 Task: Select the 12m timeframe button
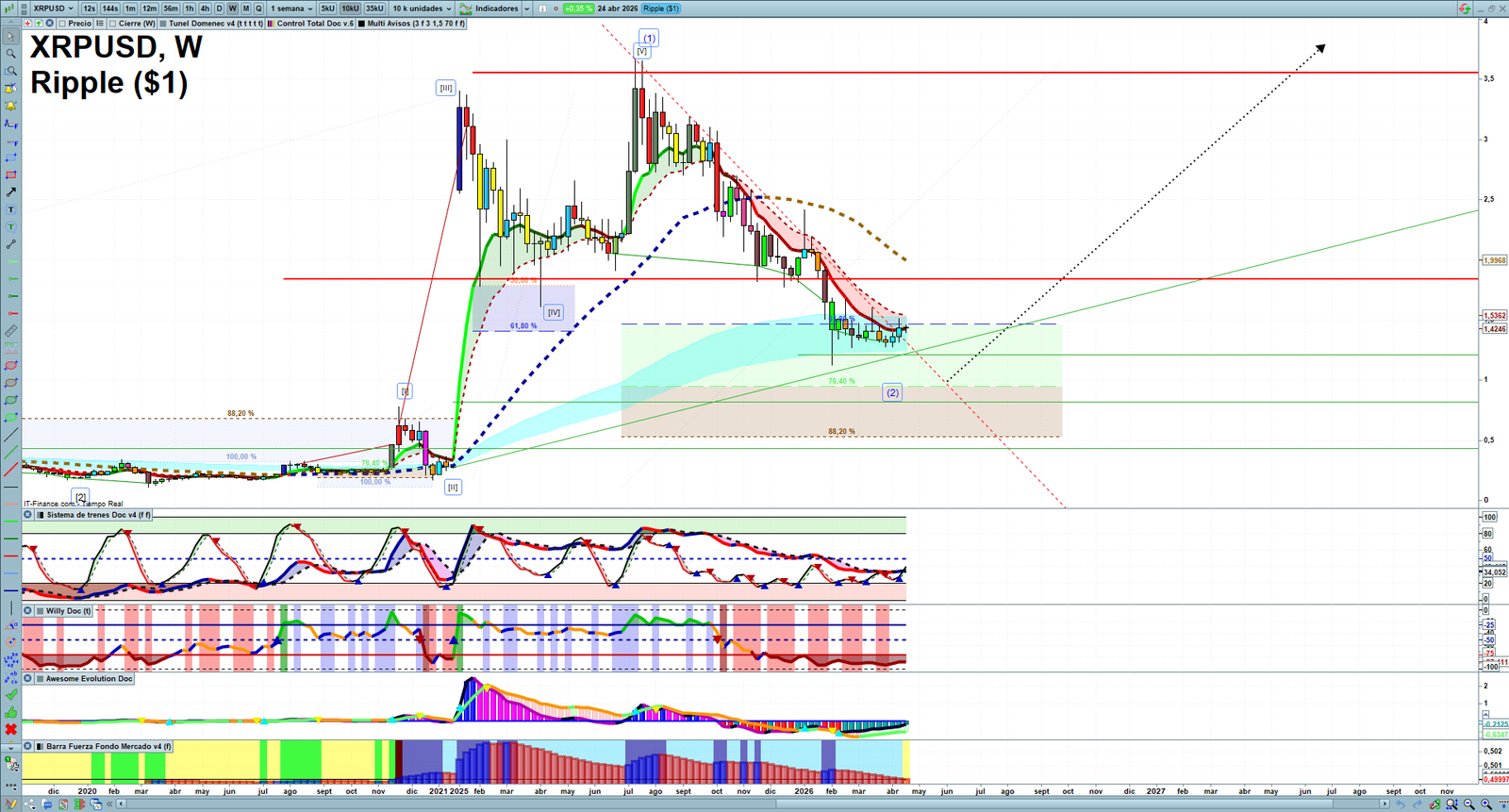150,8
